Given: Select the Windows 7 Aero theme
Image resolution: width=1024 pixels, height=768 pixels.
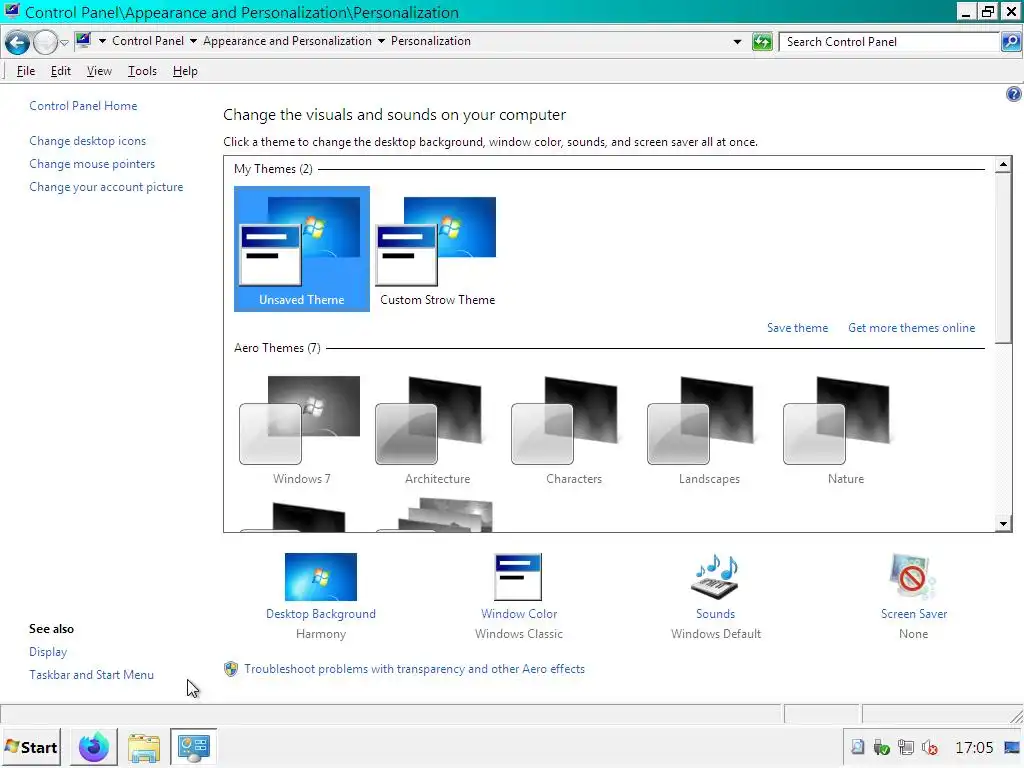Looking at the screenshot, I should [302, 429].
